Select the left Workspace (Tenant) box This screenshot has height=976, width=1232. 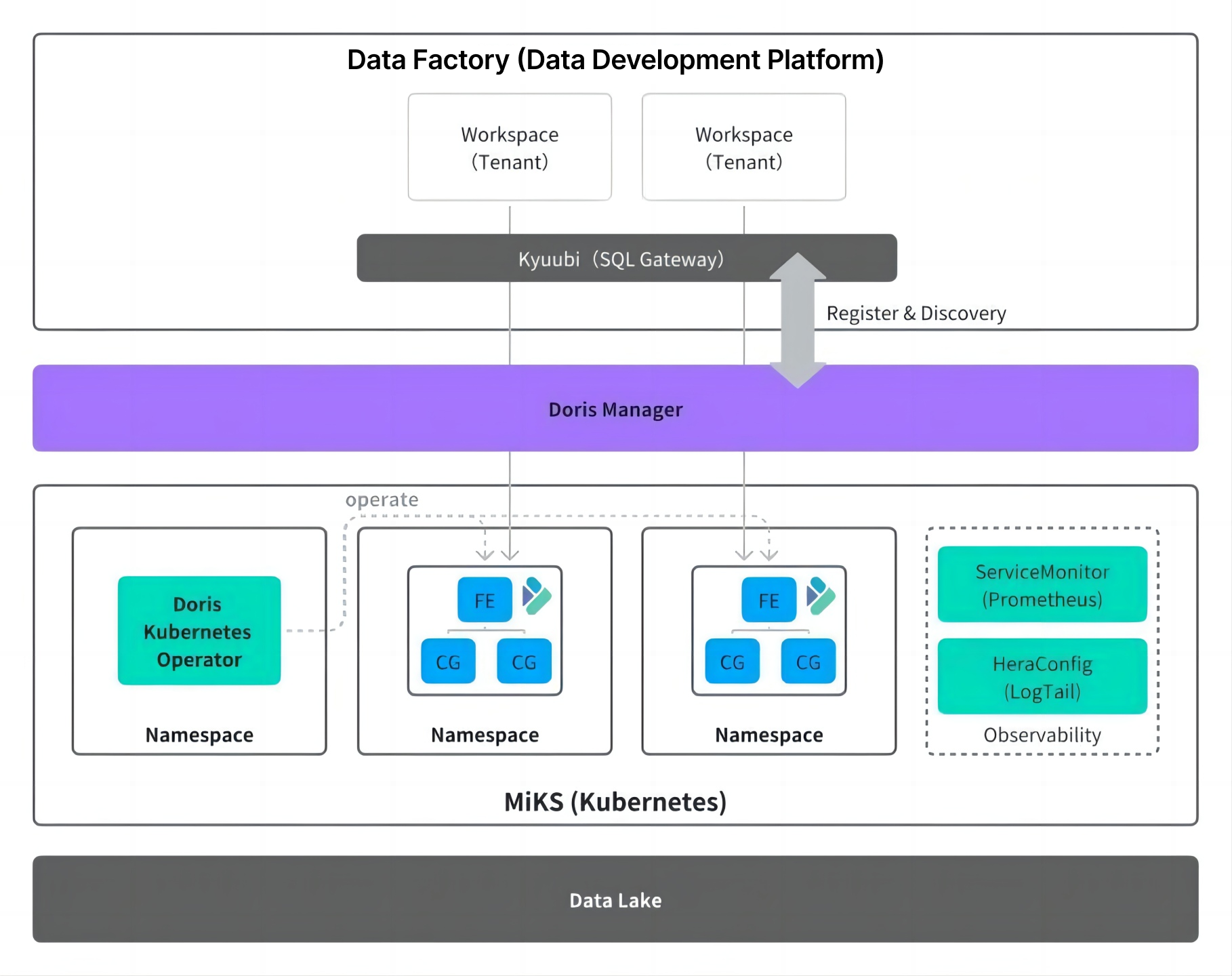pos(510,147)
